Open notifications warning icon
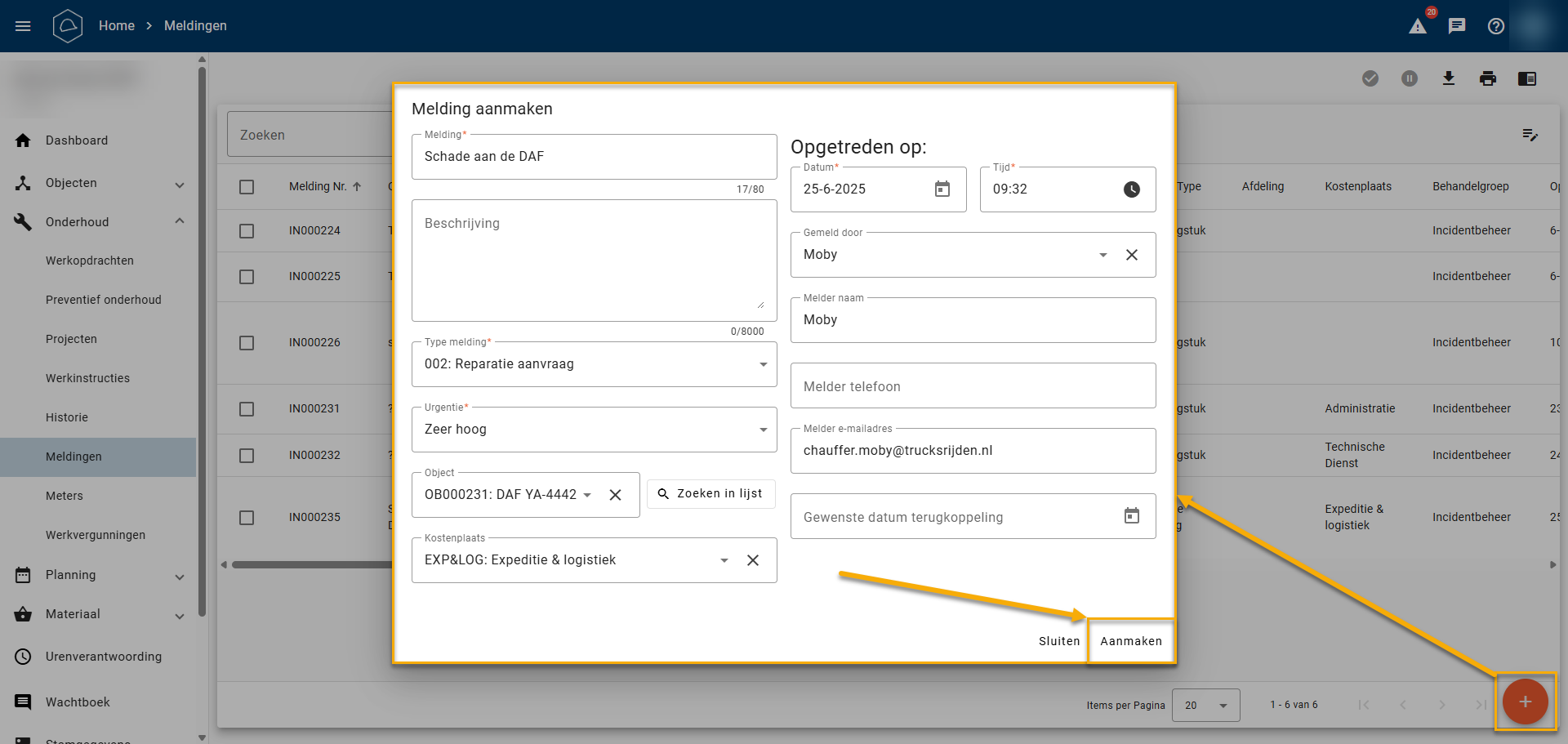 [x=1418, y=26]
